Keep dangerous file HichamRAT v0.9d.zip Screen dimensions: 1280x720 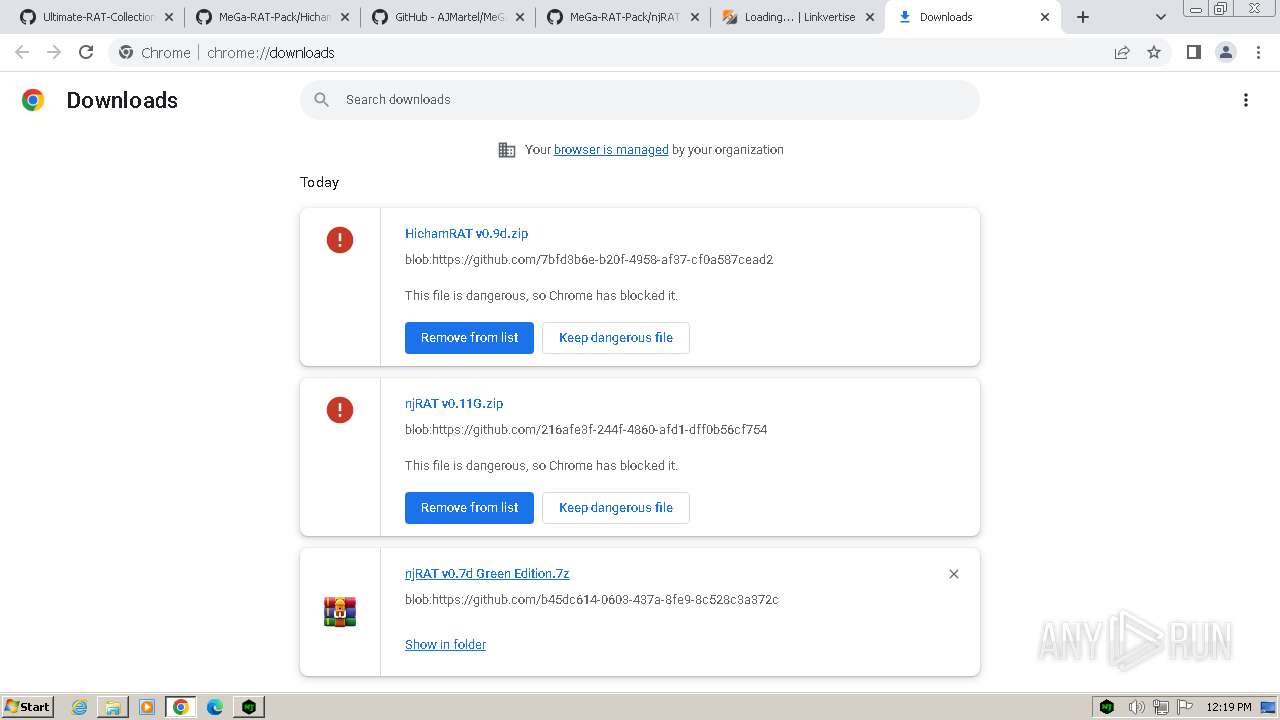[x=616, y=338]
